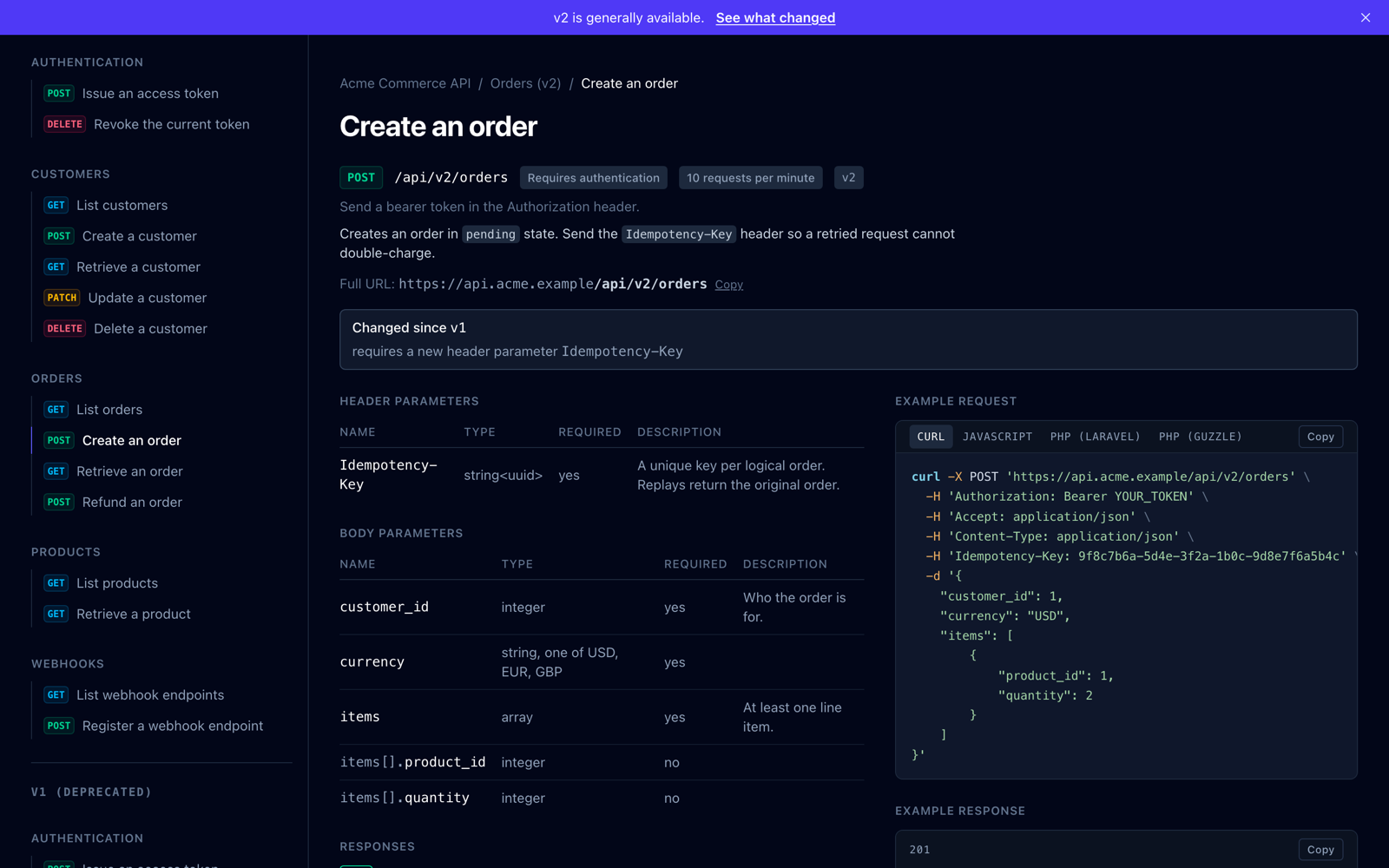Open the Orders (v2) breadcrumb
This screenshot has width=1389, height=868.
coord(525,83)
